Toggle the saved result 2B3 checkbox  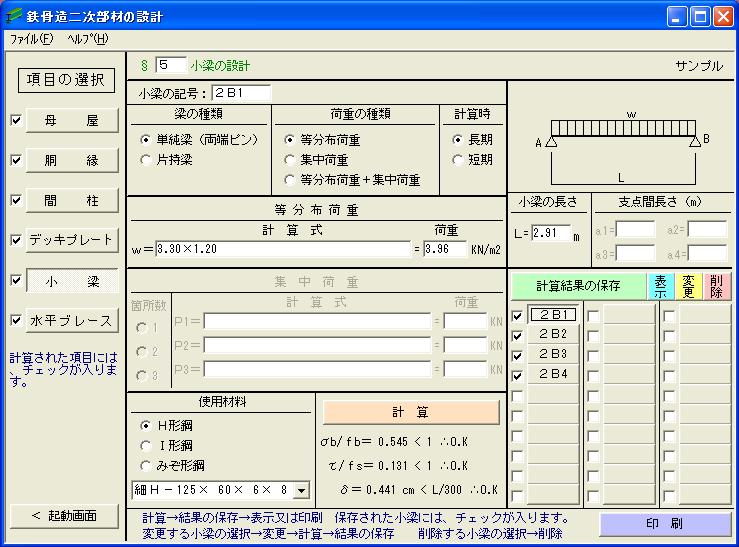(x=518, y=356)
